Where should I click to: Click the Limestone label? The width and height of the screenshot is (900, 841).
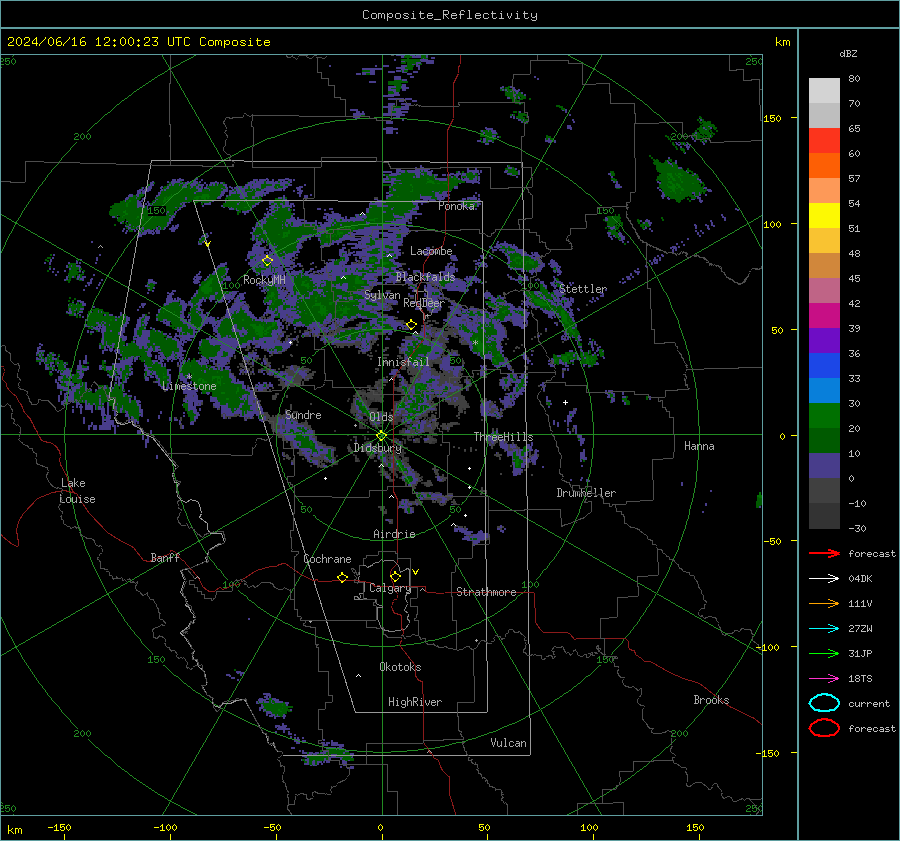coord(189,386)
